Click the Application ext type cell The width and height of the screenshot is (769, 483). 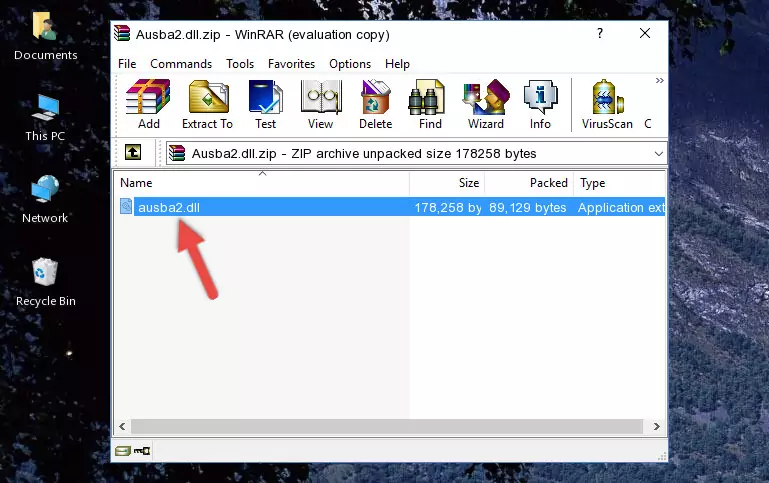click(621, 207)
